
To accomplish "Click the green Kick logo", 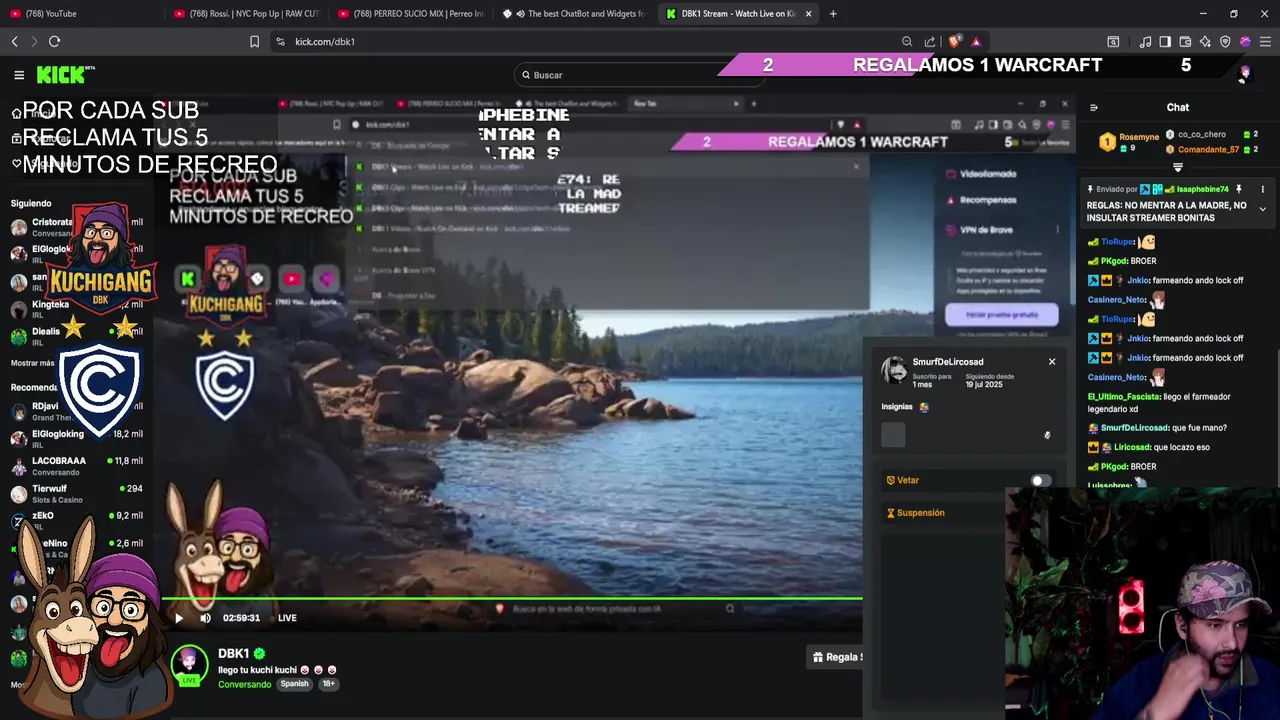I will coord(63,75).
